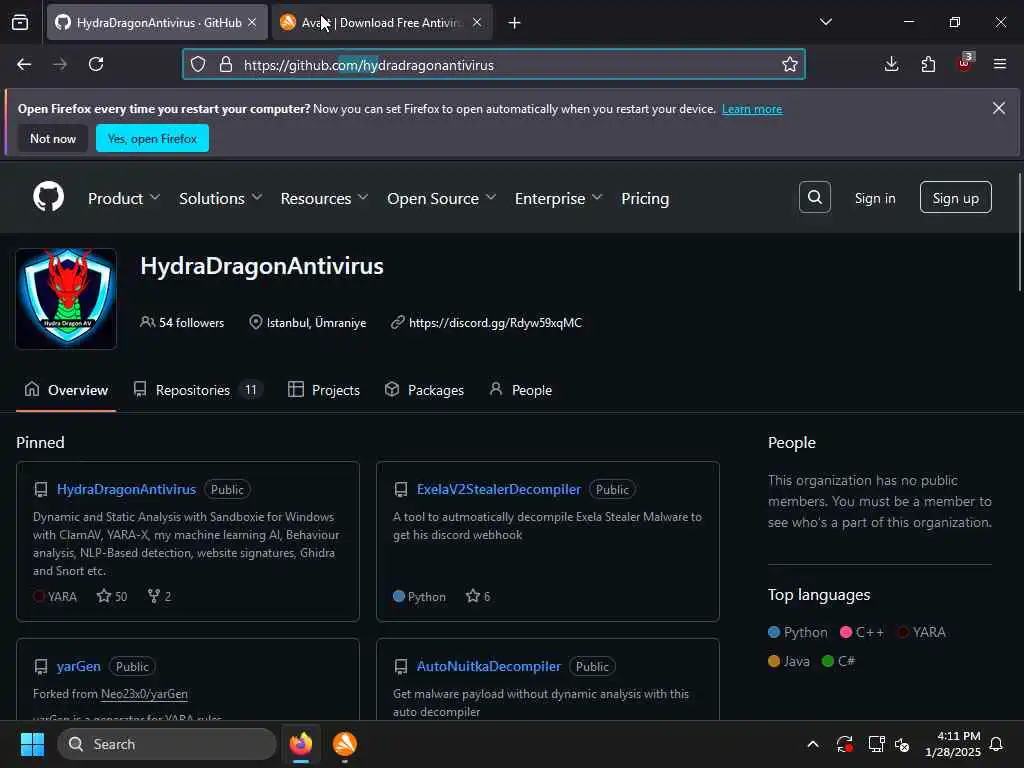List all tabs with the dropdown arrow
The image size is (1024, 768).
click(825, 22)
